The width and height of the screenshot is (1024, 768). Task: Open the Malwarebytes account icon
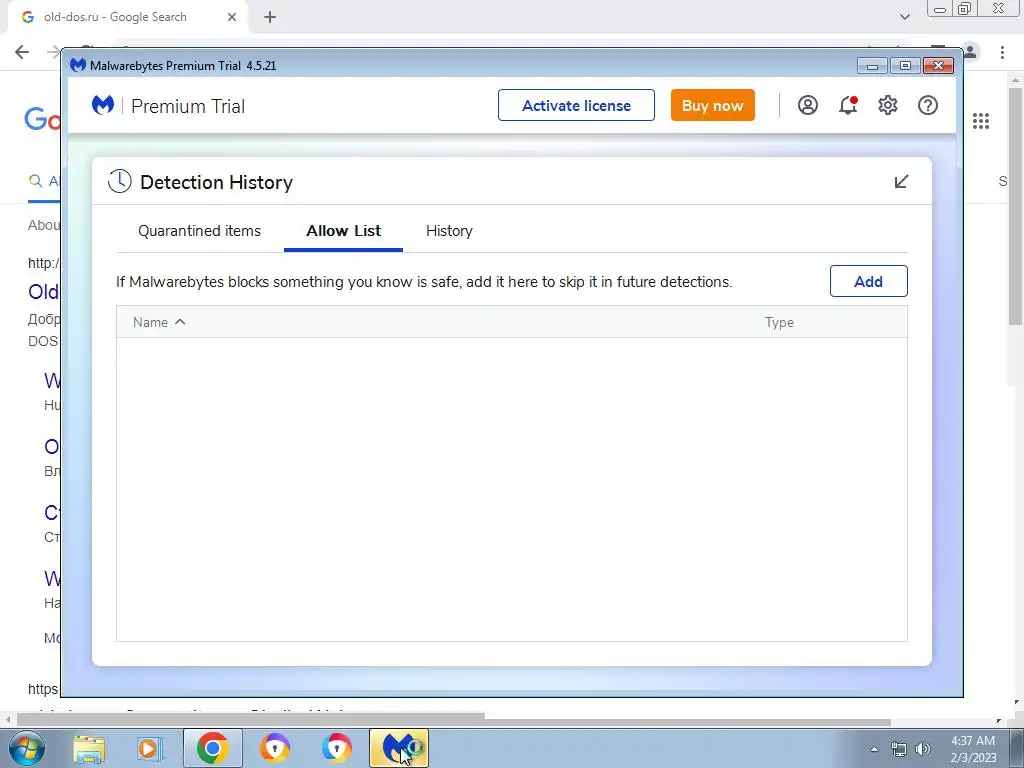tap(808, 105)
